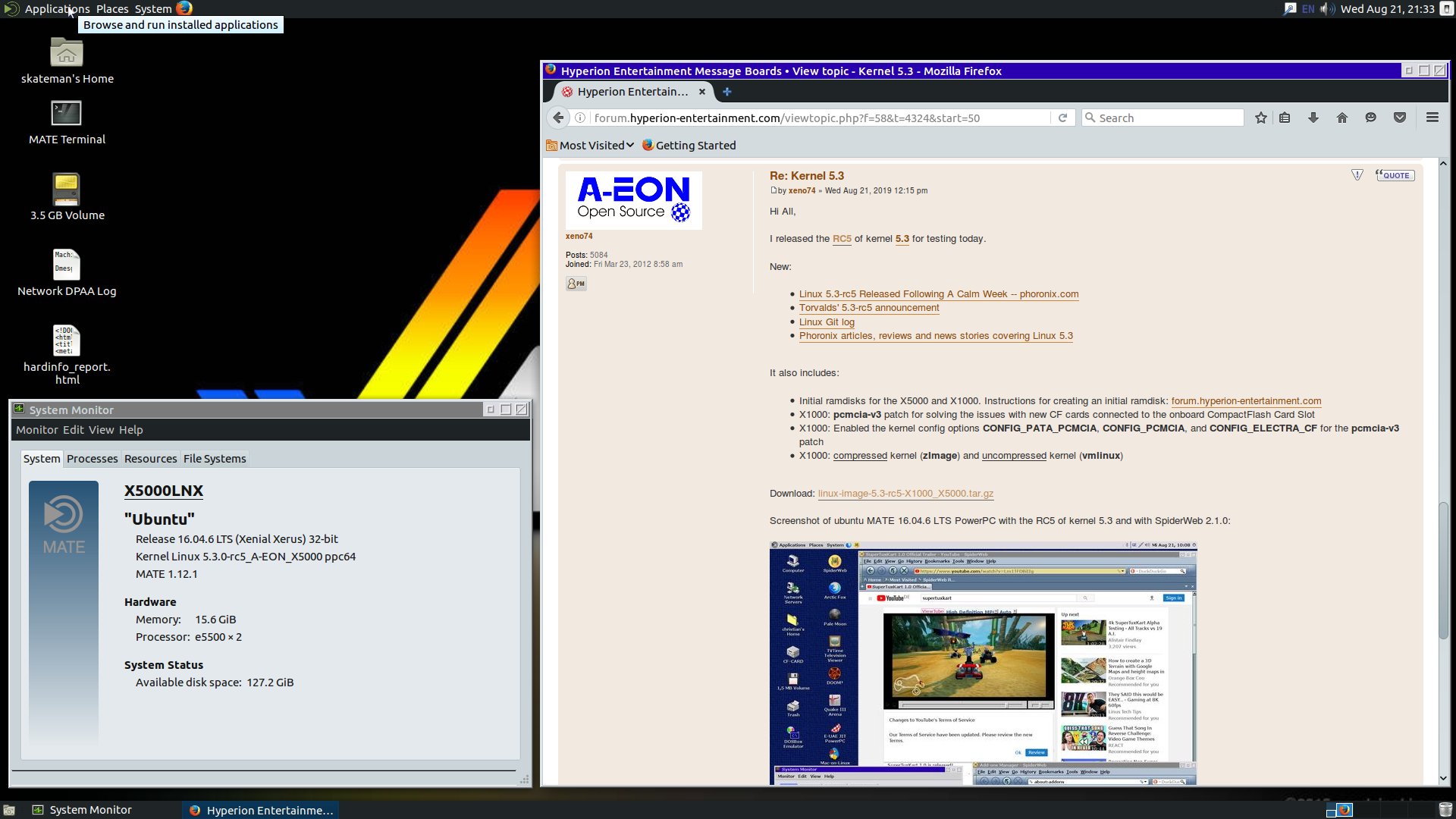Open Help menu in System Monitor
Screen dimensions: 1456x819
(x=130, y=430)
